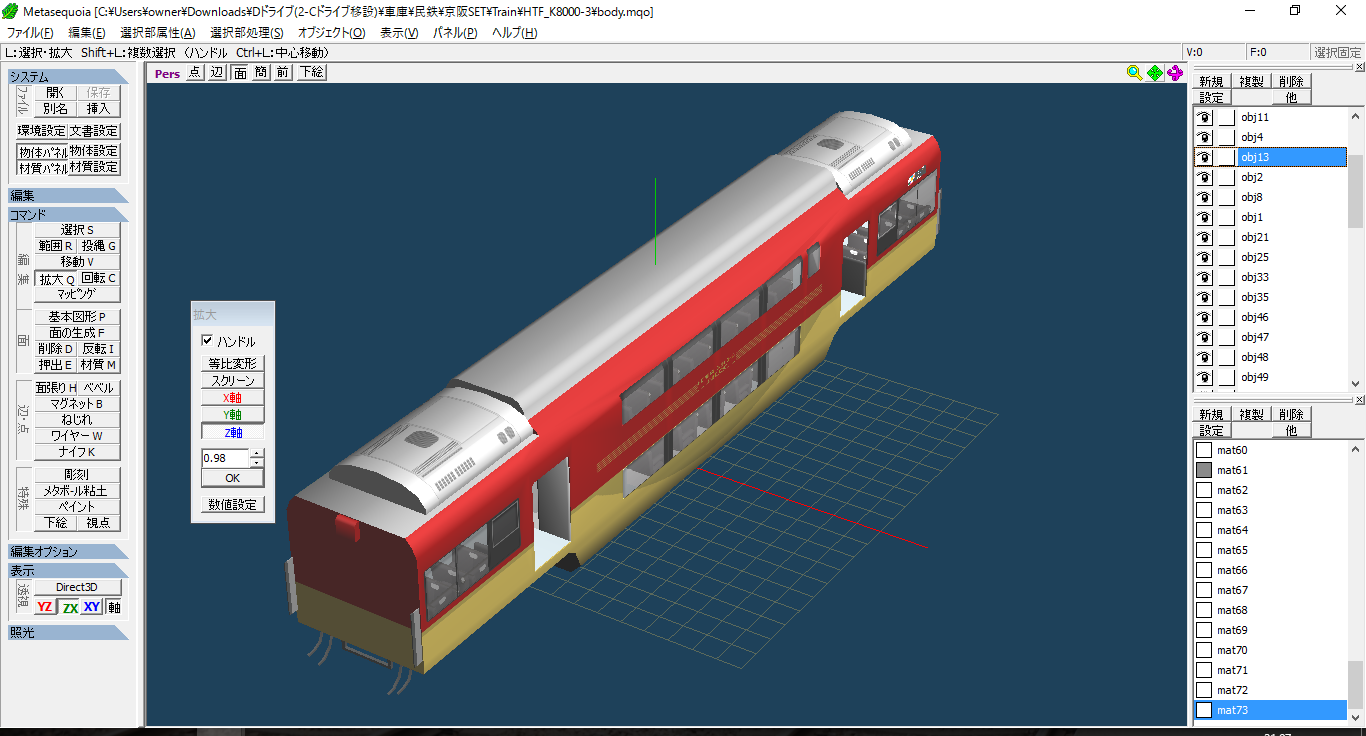Toggle the lock box beside obj8
The image size is (1366, 736).
point(1226,197)
